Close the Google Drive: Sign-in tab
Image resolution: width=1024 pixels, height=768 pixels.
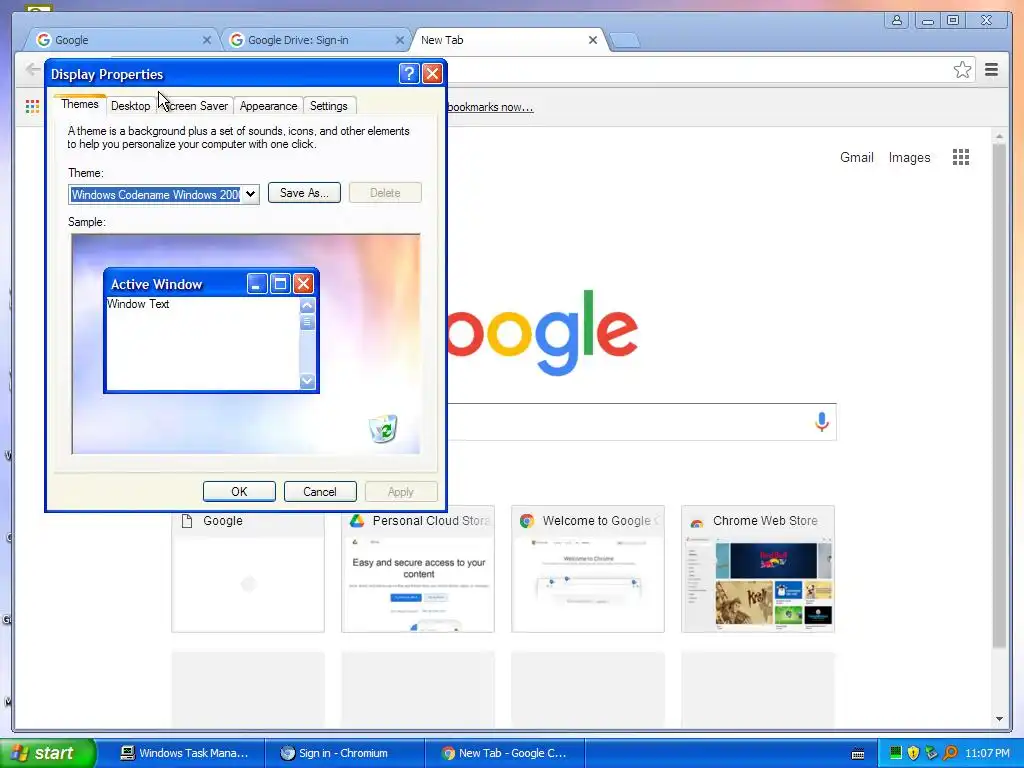coord(400,40)
